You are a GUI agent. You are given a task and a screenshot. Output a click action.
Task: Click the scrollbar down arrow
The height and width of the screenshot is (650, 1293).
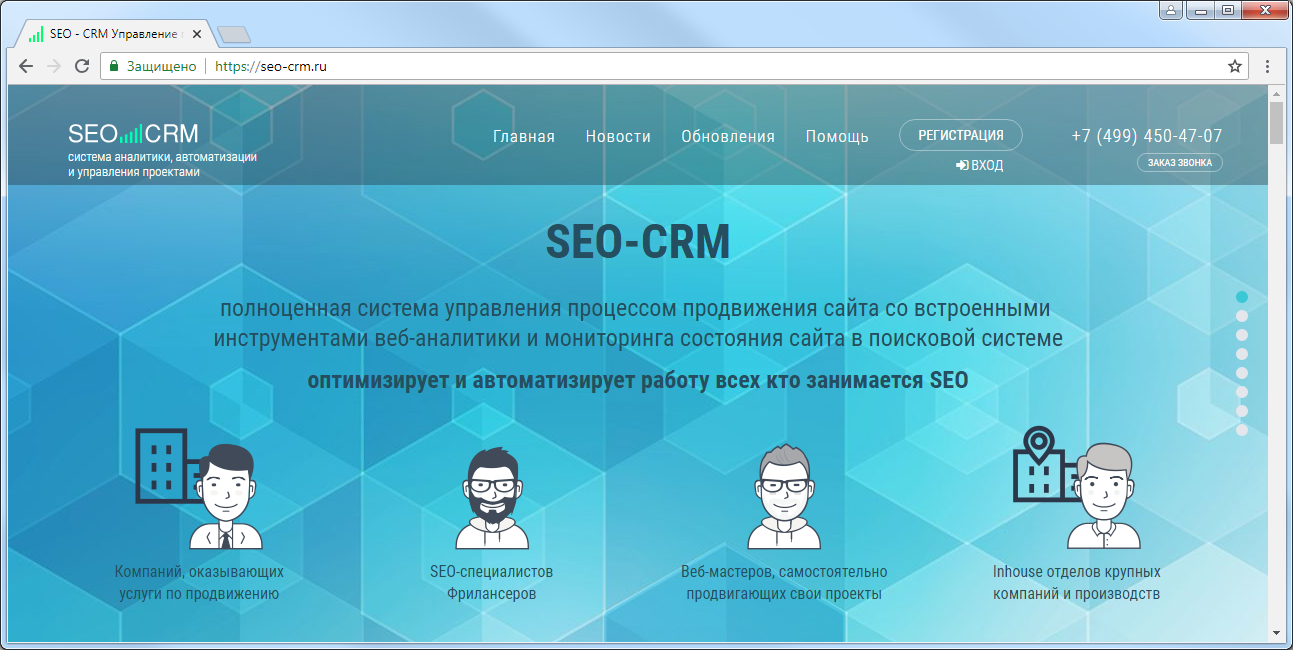point(1276,633)
